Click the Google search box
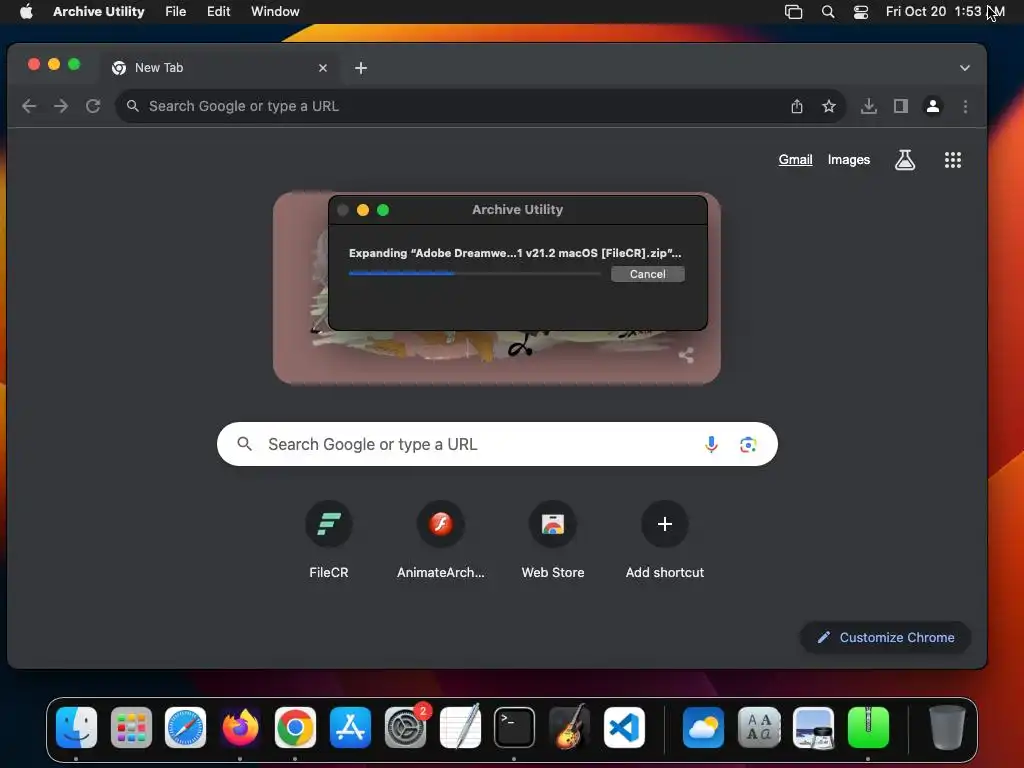 coord(497,444)
